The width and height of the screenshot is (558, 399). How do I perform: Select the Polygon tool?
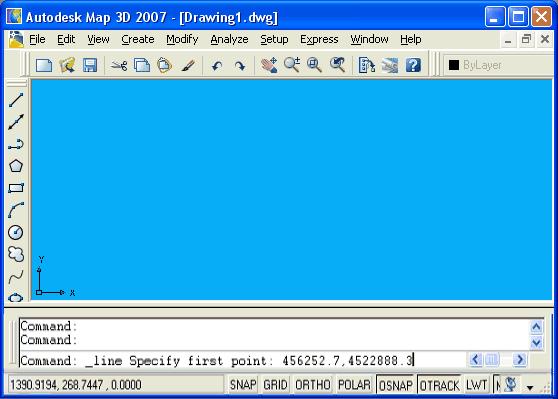pos(16,166)
